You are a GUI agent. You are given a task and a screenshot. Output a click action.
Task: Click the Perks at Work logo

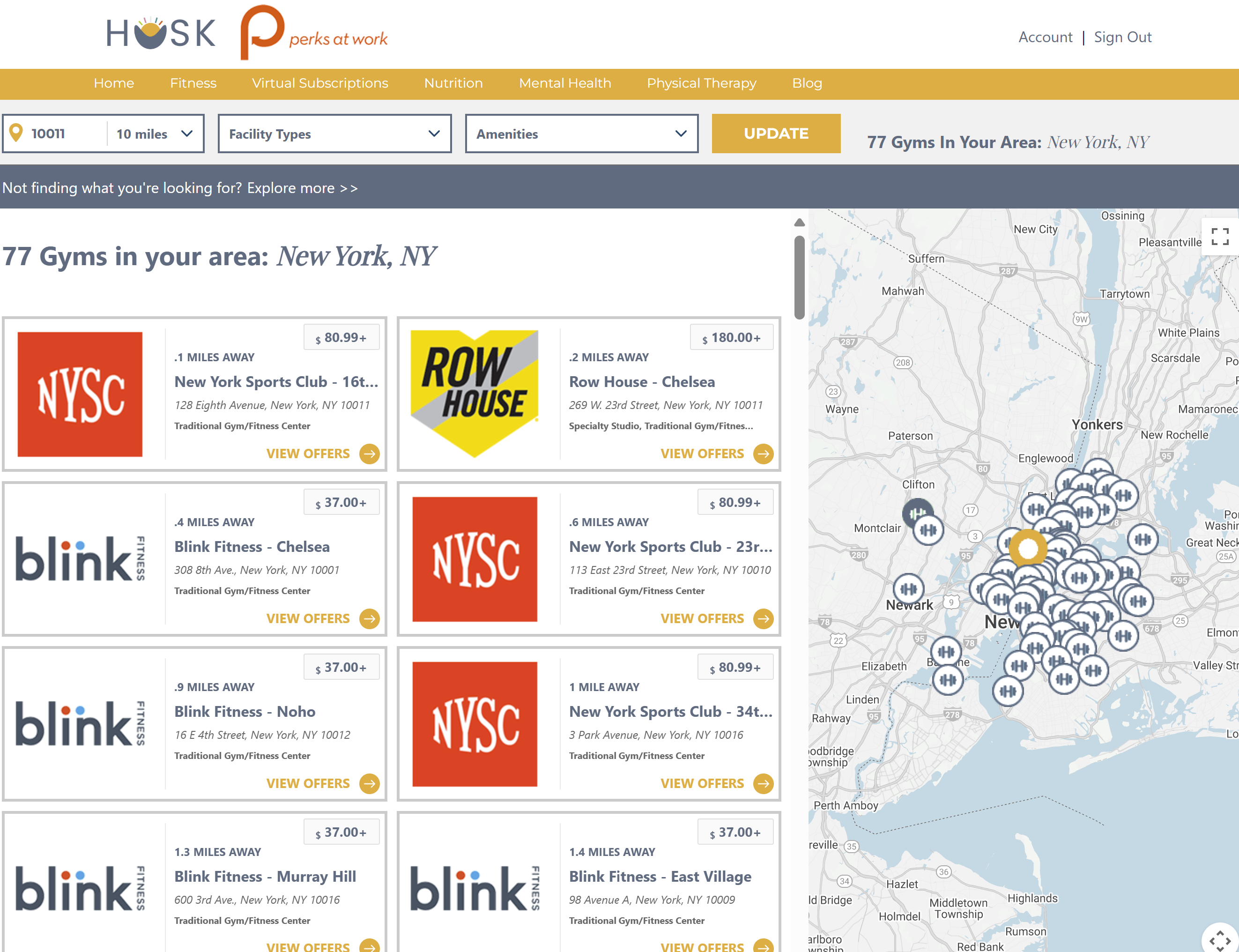click(x=314, y=32)
